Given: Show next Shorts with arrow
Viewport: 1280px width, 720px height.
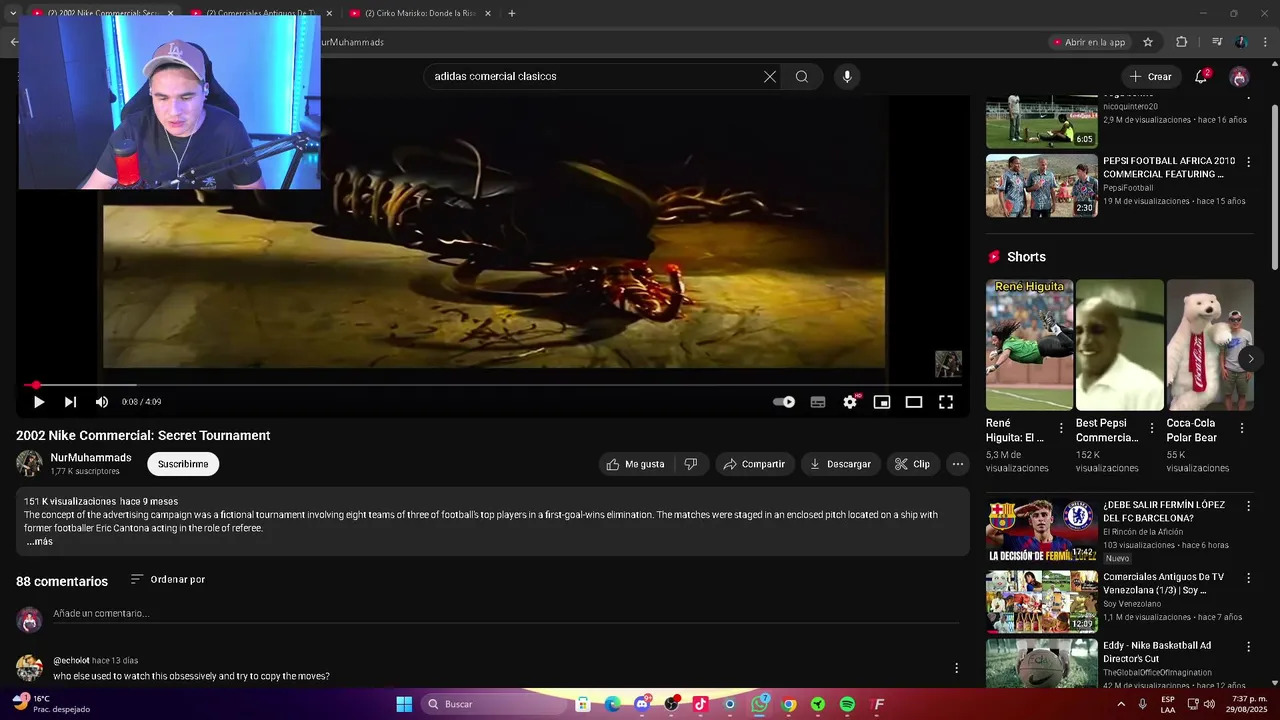Looking at the screenshot, I should coord(1250,359).
